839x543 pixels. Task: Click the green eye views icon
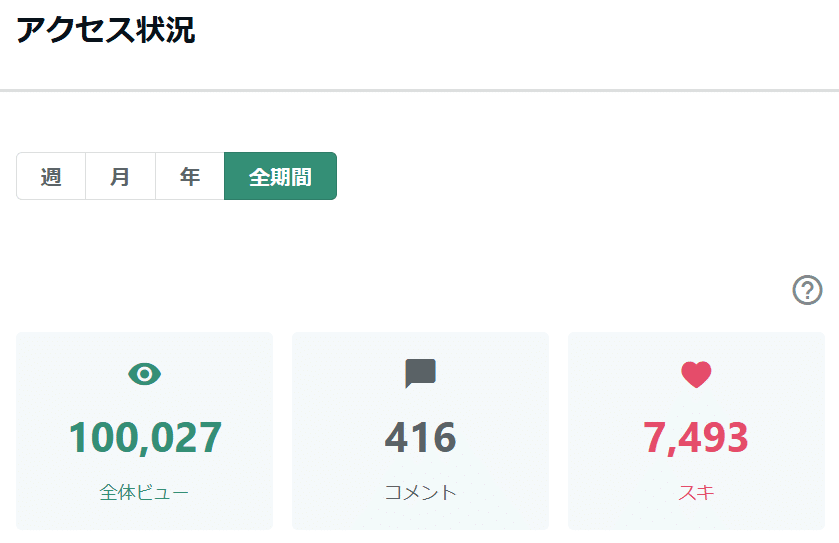point(145,374)
